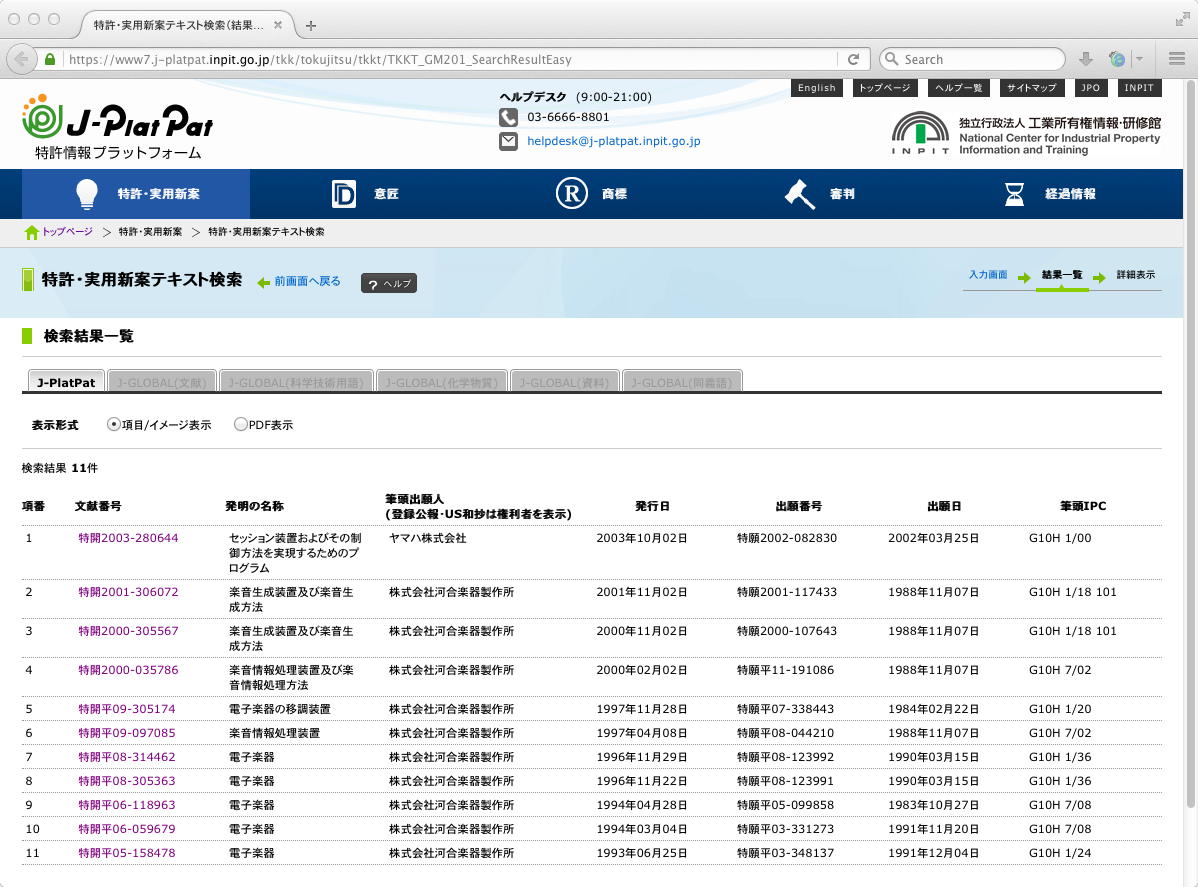Open document 特開2000-305567
The image size is (1198, 887).
pos(128,631)
